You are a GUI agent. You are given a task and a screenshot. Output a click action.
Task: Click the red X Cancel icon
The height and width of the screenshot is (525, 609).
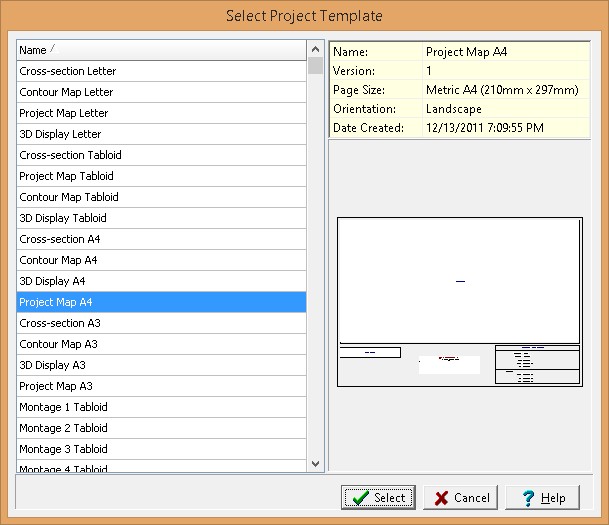(440, 497)
